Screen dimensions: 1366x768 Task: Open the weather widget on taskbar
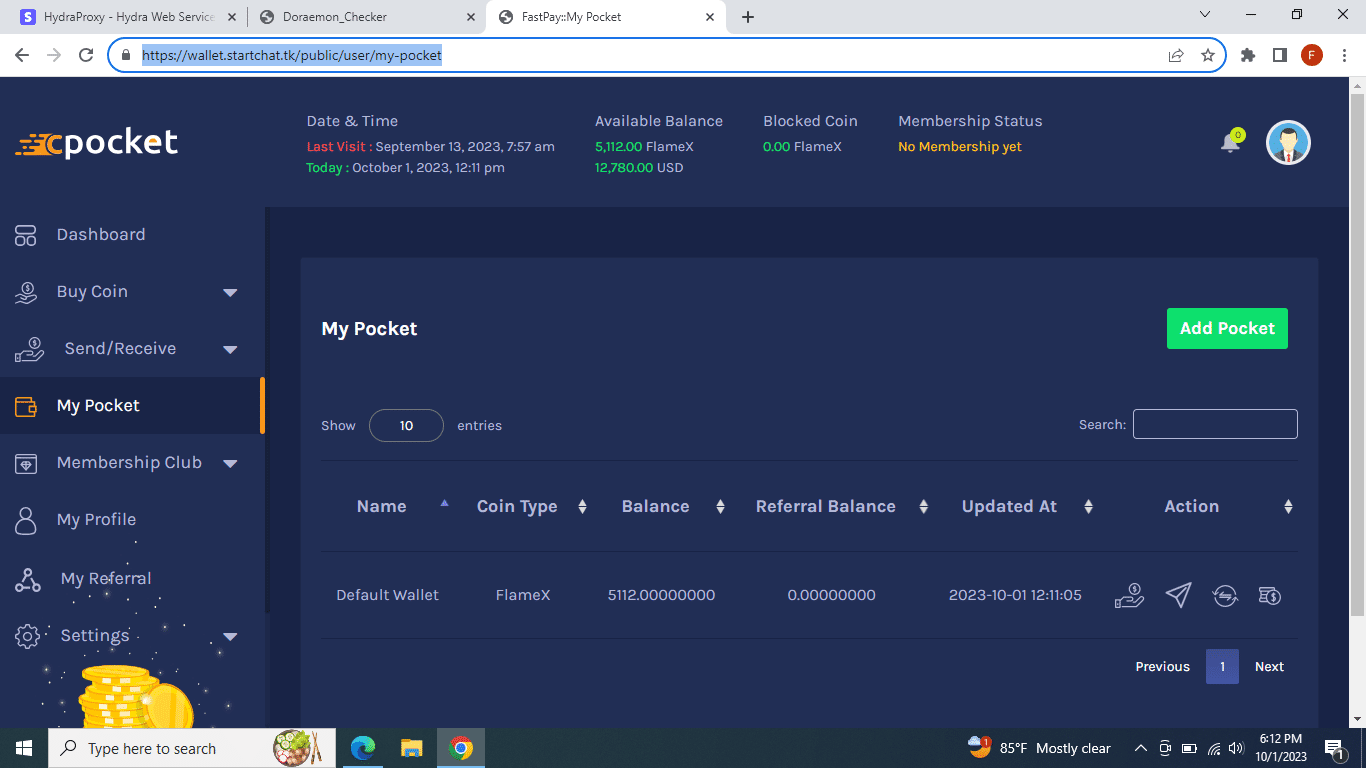tap(1039, 748)
